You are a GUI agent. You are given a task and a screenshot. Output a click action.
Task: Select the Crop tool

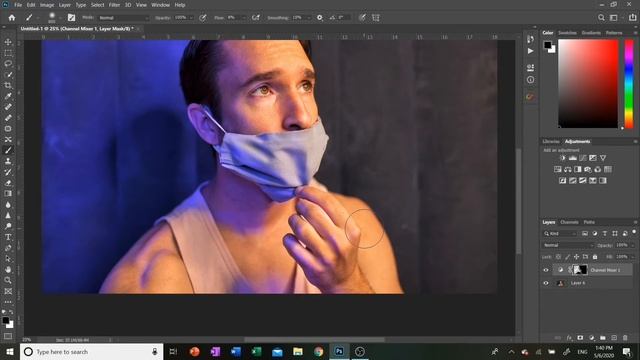[8, 85]
